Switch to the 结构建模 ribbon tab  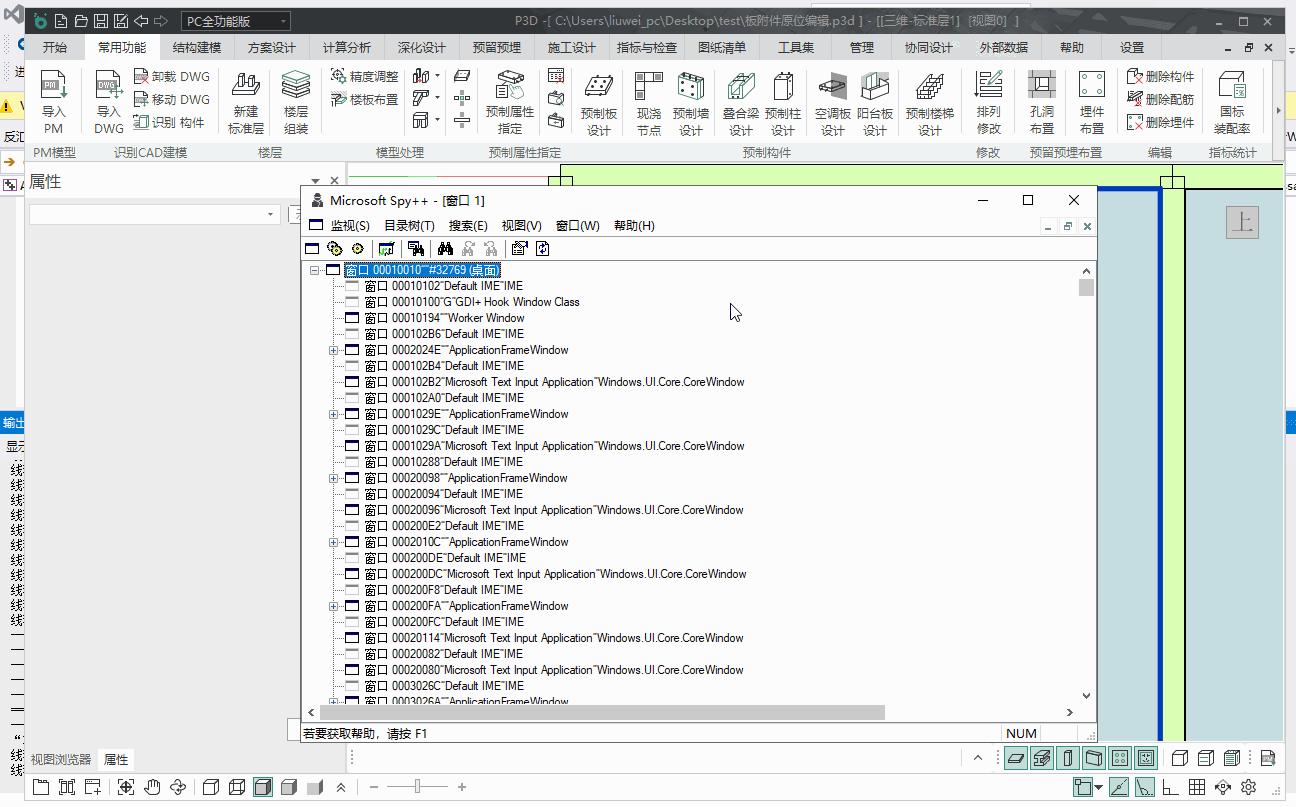(197, 47)
